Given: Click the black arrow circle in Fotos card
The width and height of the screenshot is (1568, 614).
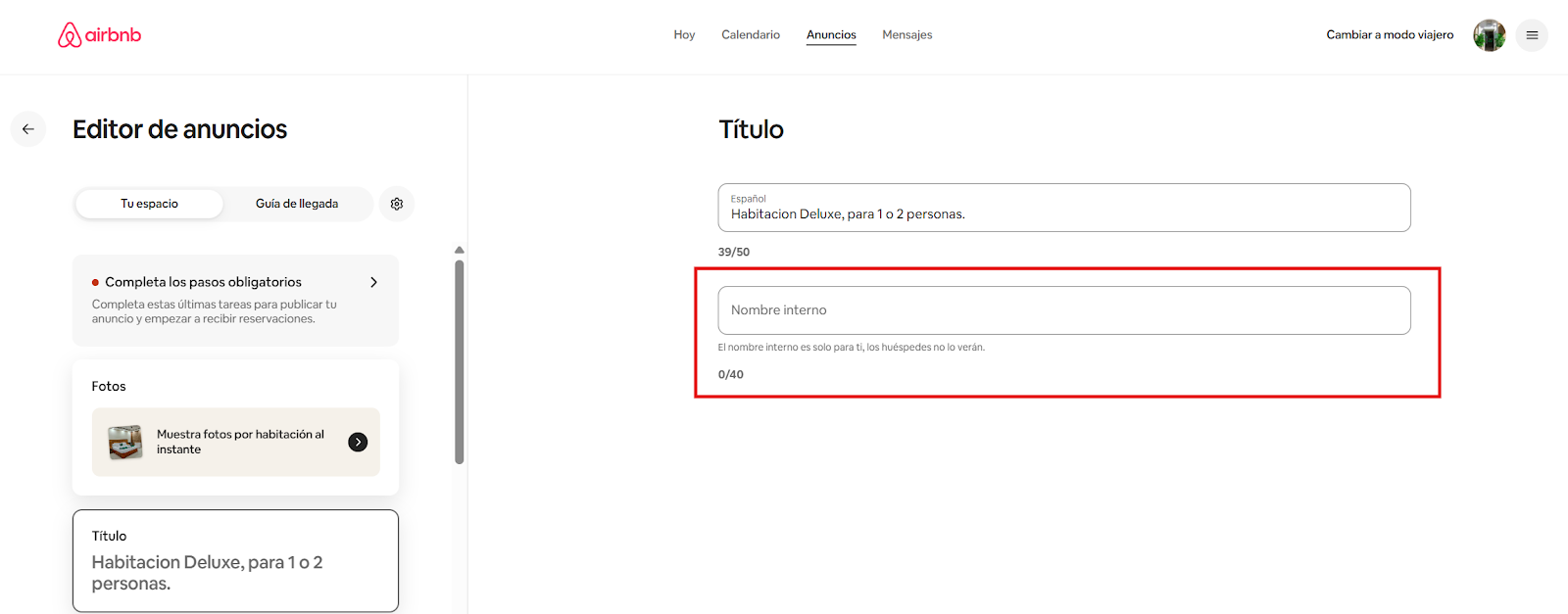Looking at the screenshot, I should [x=359, y=443].
